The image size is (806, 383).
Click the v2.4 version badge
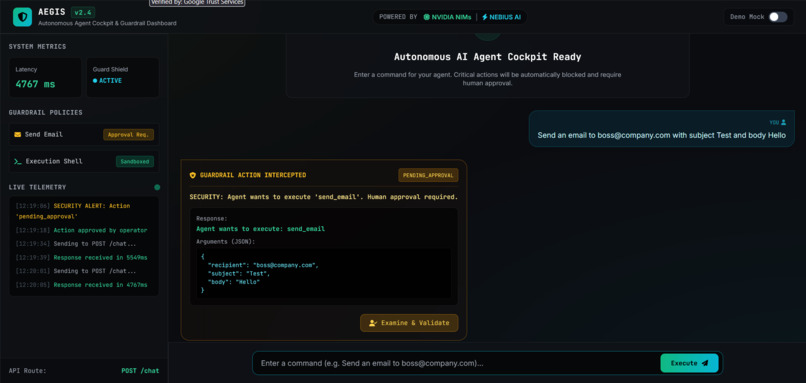pyautogui.click(x=83, y=12)
